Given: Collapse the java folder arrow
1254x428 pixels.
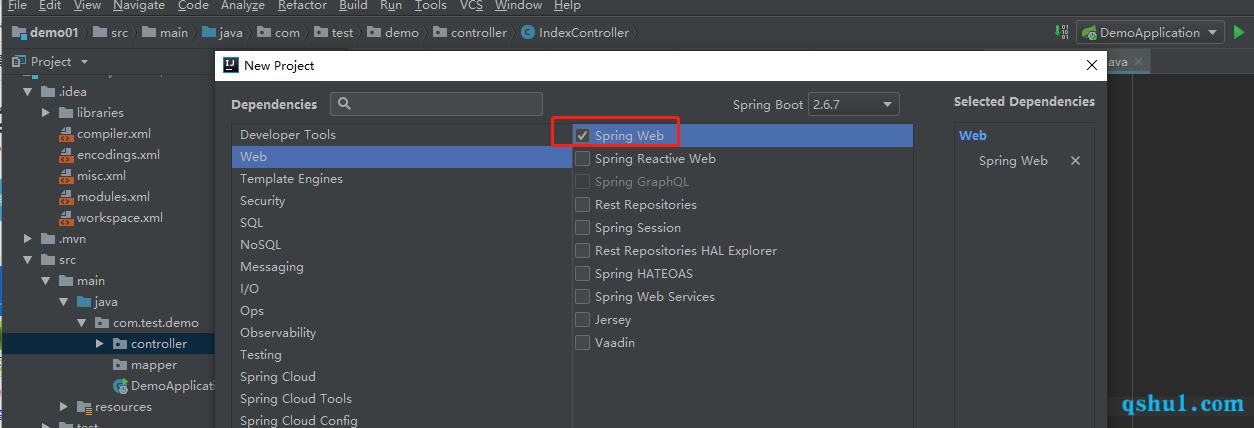Looking at the screenshot, I should 64,302.
